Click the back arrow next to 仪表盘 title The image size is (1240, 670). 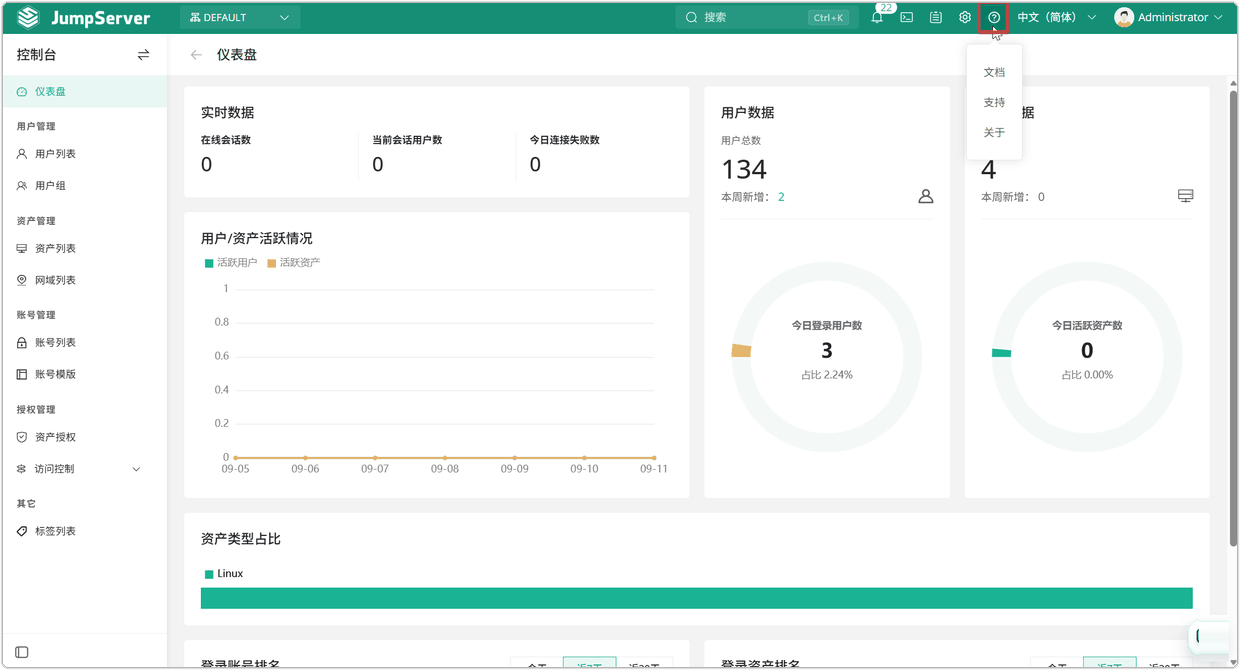pyautogui.click(x=196, y=55)
